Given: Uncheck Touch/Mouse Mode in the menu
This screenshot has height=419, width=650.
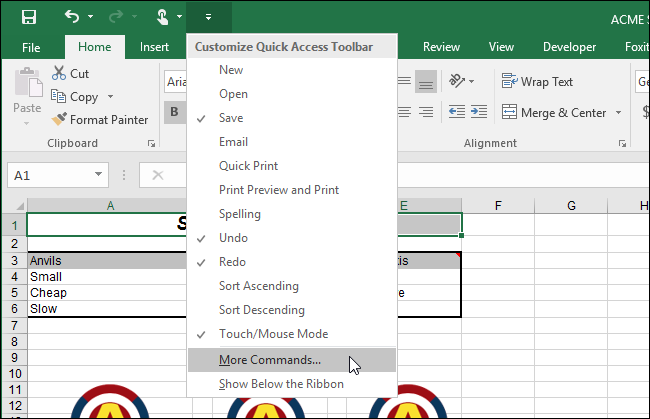Looking at the screenshot, I should [292, 334].
